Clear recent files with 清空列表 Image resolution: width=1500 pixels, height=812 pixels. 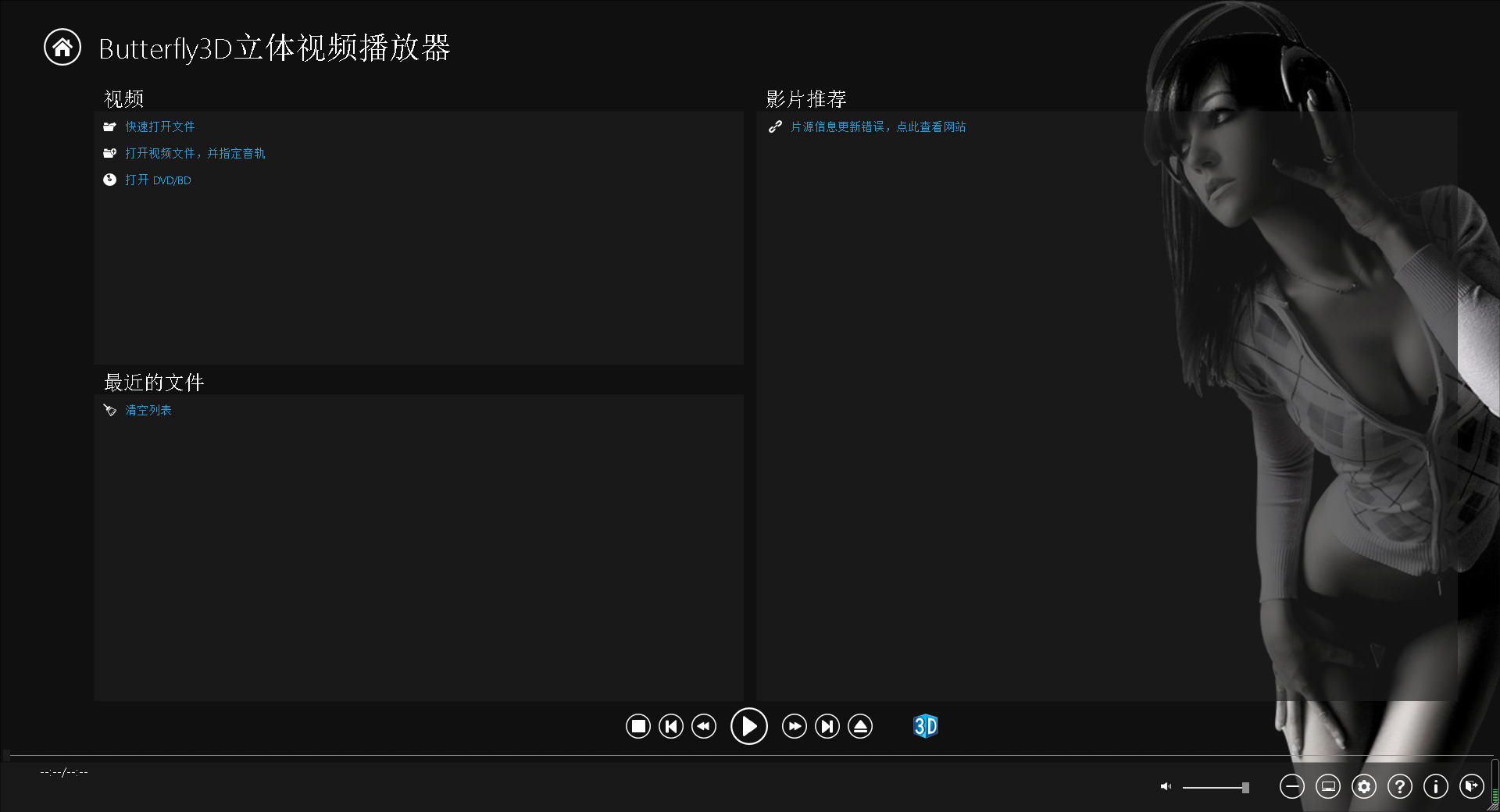tap(148, 410)
